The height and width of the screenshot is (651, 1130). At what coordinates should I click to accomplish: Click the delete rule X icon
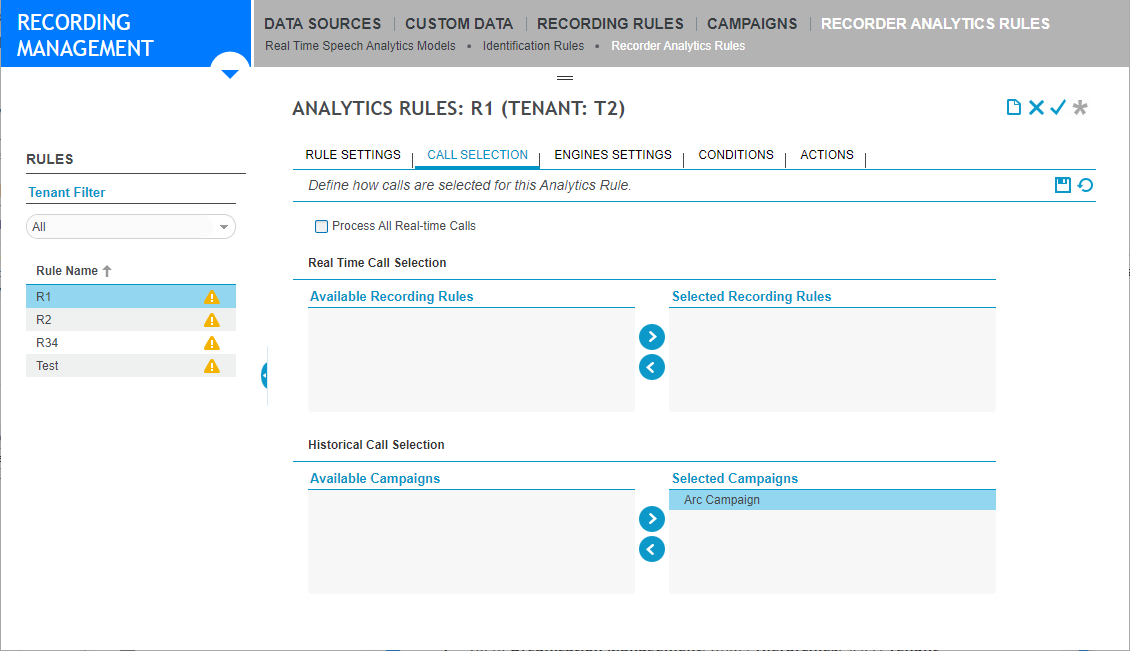click(x=1036, y=107)
